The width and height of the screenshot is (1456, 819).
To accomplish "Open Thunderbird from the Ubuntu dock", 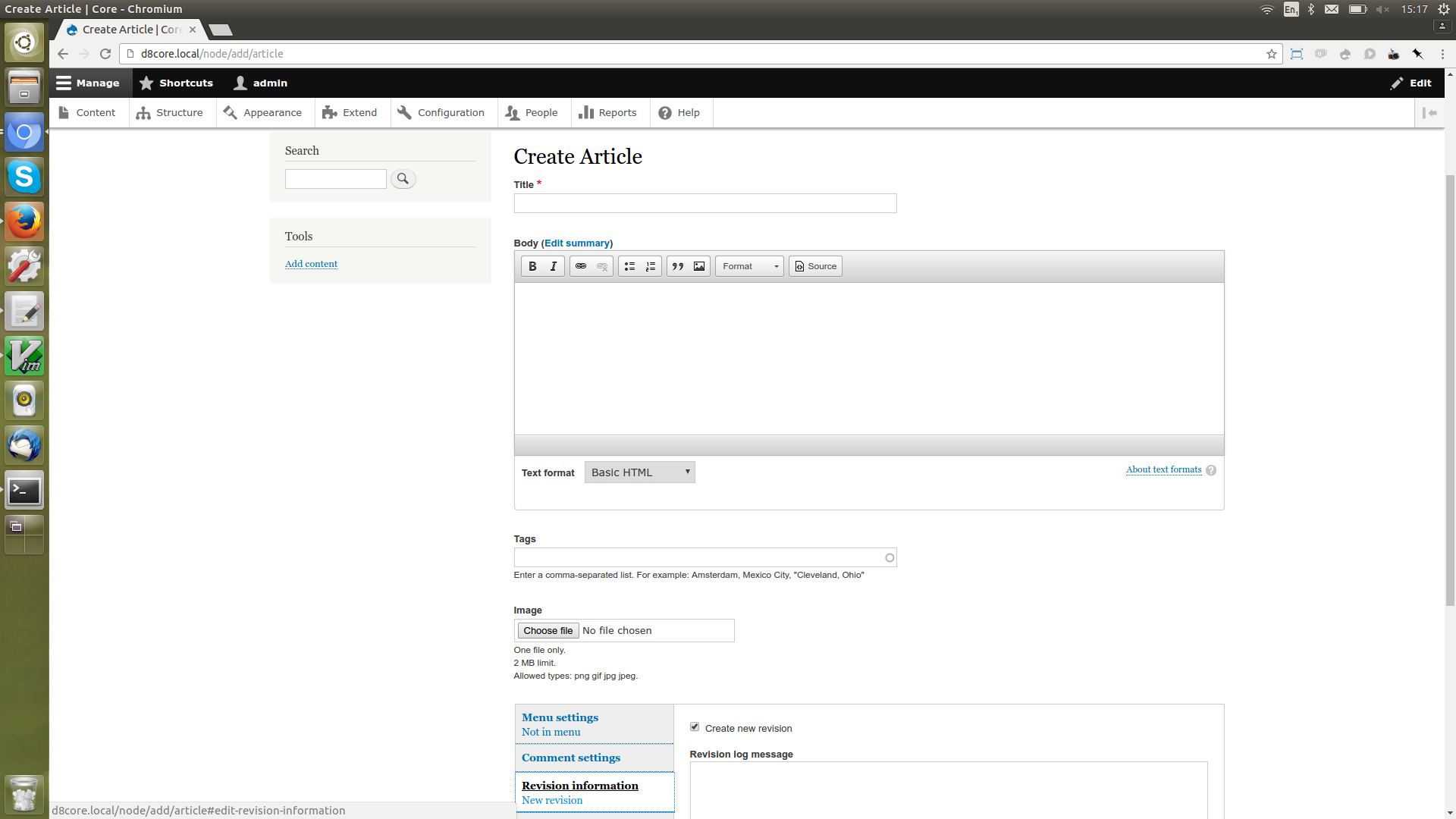I will click(24, 446).
